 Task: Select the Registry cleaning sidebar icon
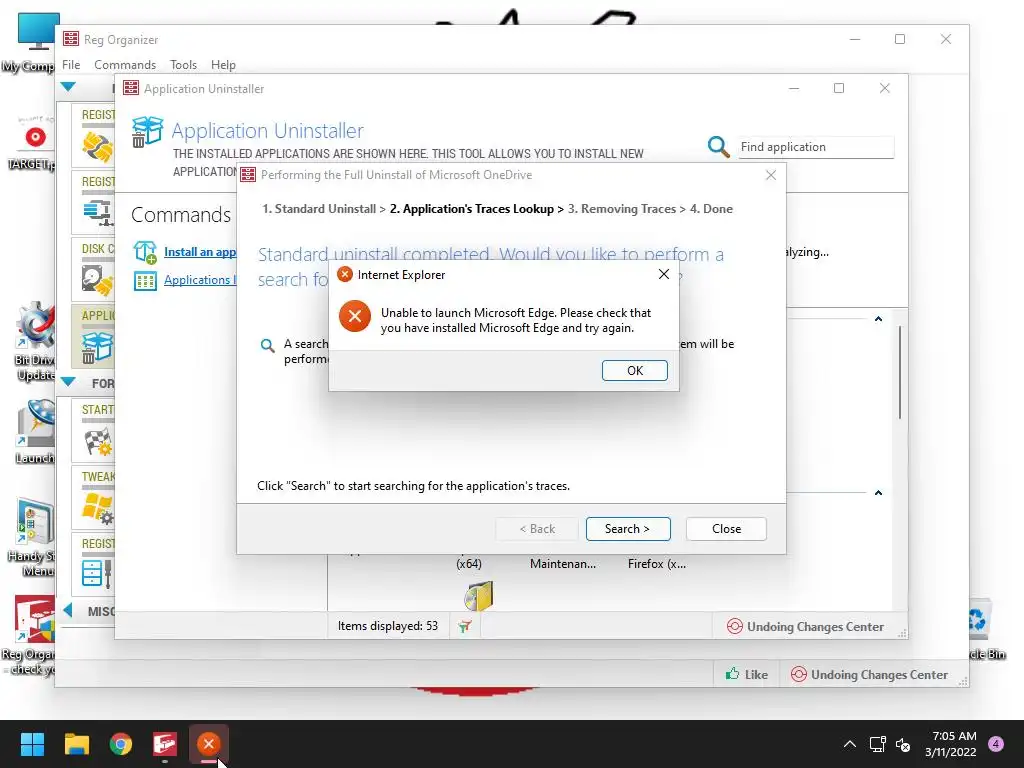(x=97, y=146)
